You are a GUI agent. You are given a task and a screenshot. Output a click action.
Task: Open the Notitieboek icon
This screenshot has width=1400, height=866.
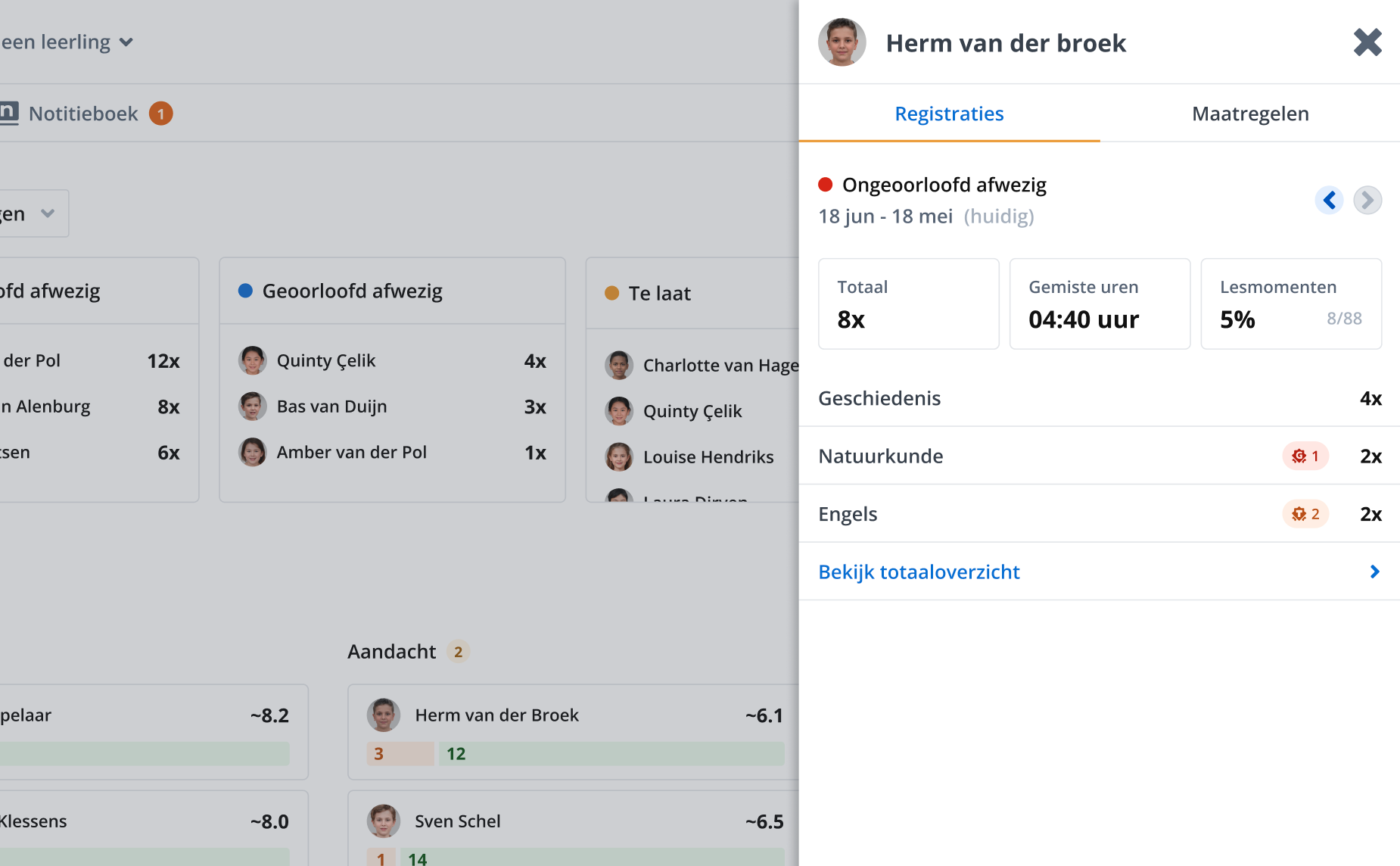click(x=8, y=113)
